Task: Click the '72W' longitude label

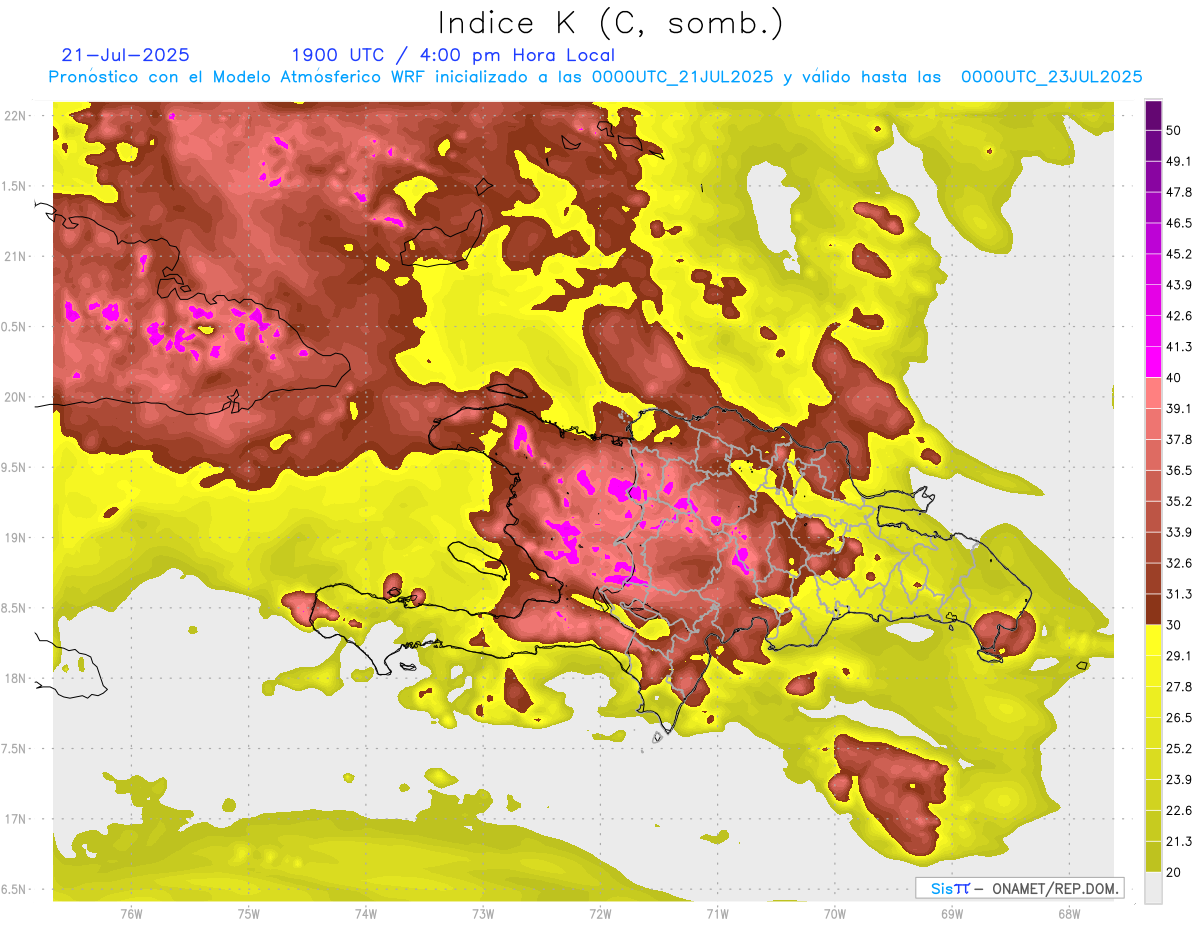Action: tap(600, 914)
